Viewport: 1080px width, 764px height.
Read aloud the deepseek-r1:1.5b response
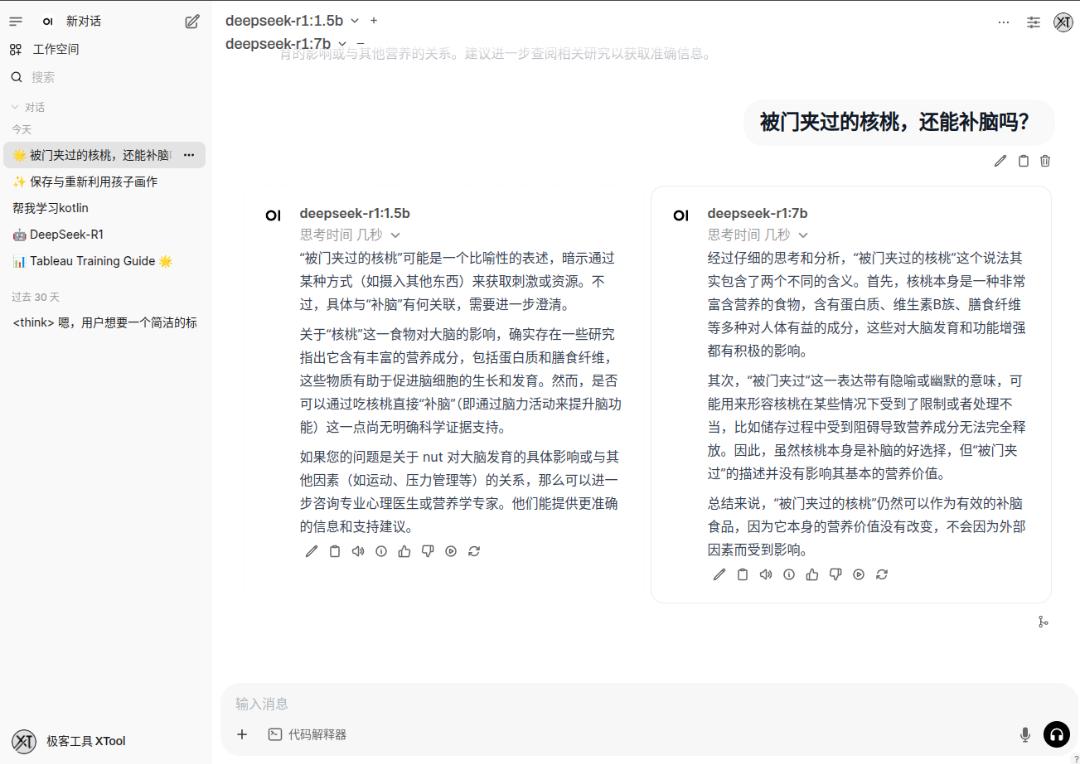click(358, 551)
